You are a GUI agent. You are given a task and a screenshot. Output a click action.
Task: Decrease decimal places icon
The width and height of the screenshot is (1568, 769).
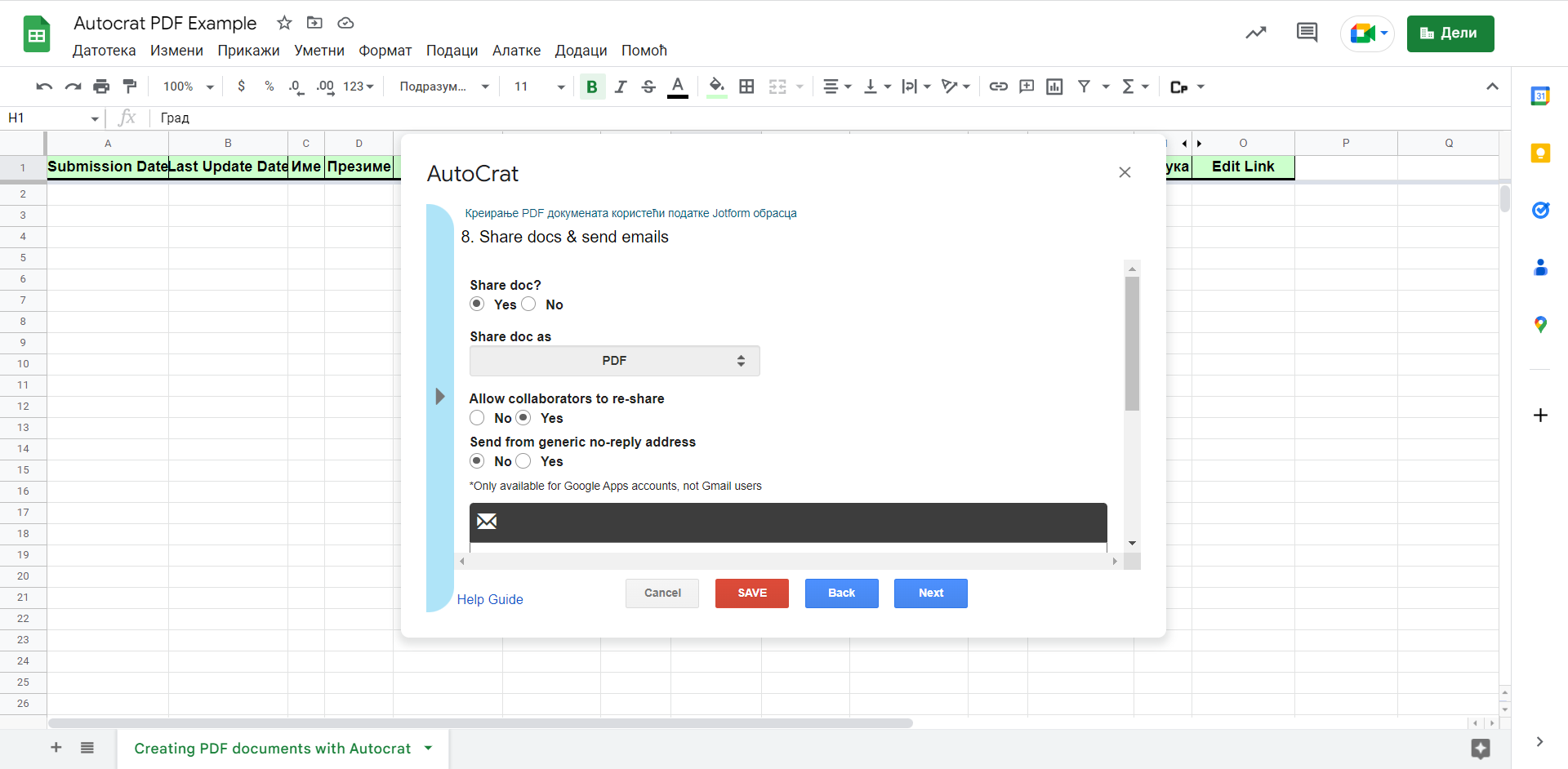pyautogui.click(x=296, y=87)
